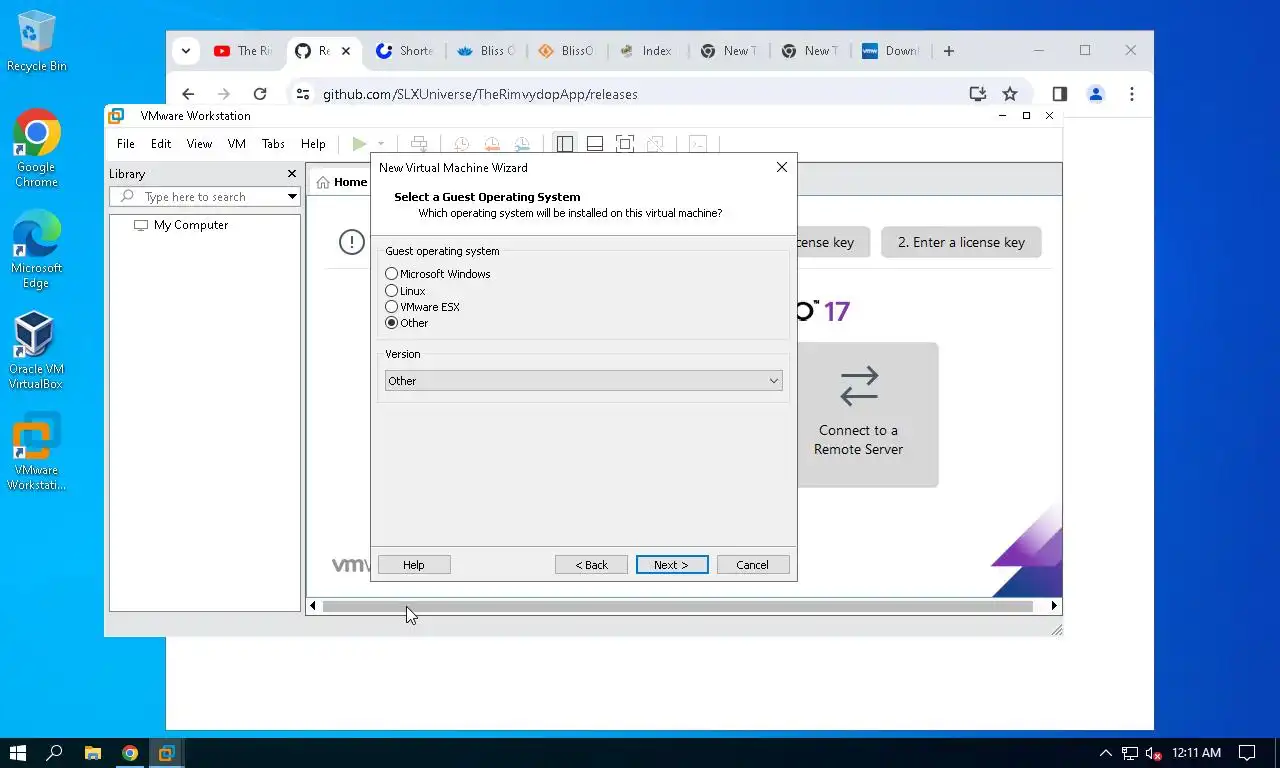This screenshot has height=768, width=1280.
Task: Close the Library panel with its X
Action: coord(292,173)
